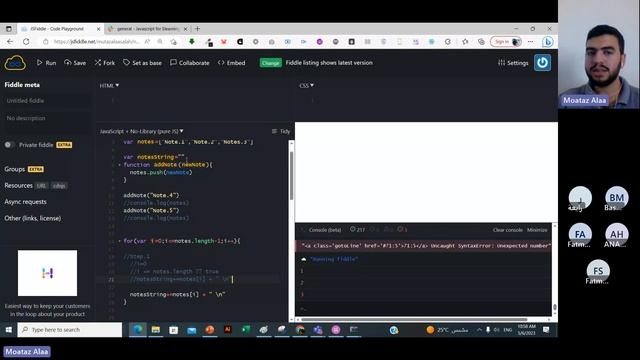Open the notification center icon

coord(546,330)
